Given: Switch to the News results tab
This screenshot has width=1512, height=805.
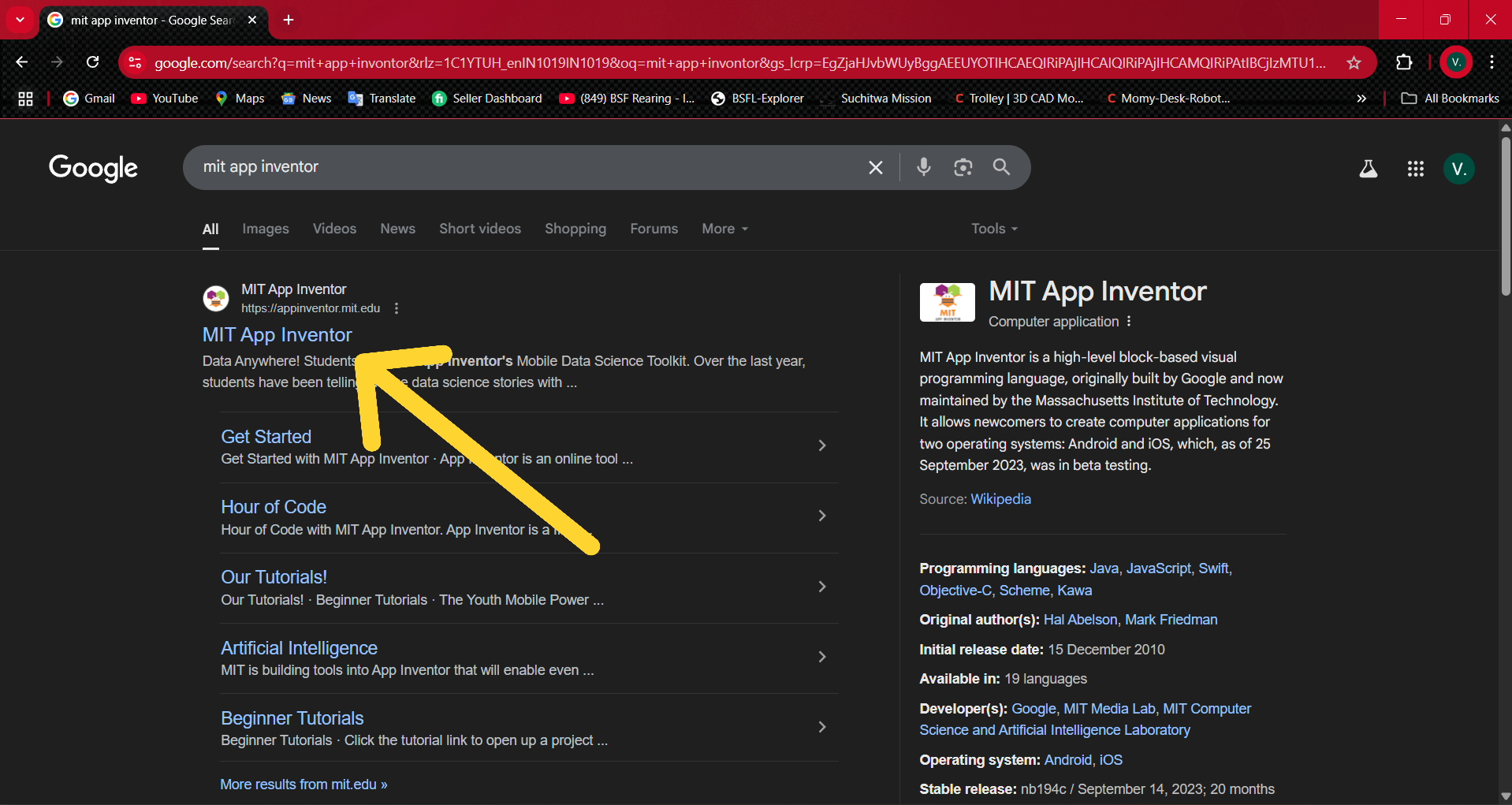Looking at the screenshot, I should pyautogui.click(x=397, y=229).
